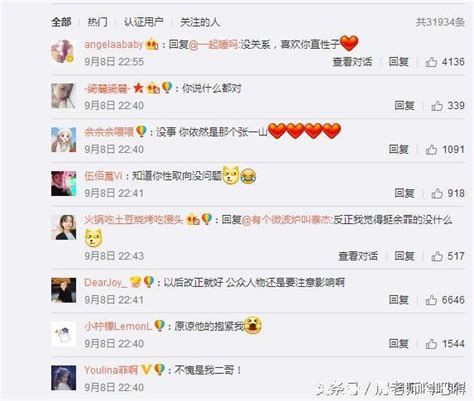The height and width of the screenshot is (401, 474).
Task: Open 查看对话 on angelaababy's reply
Action: coord(352,62)
